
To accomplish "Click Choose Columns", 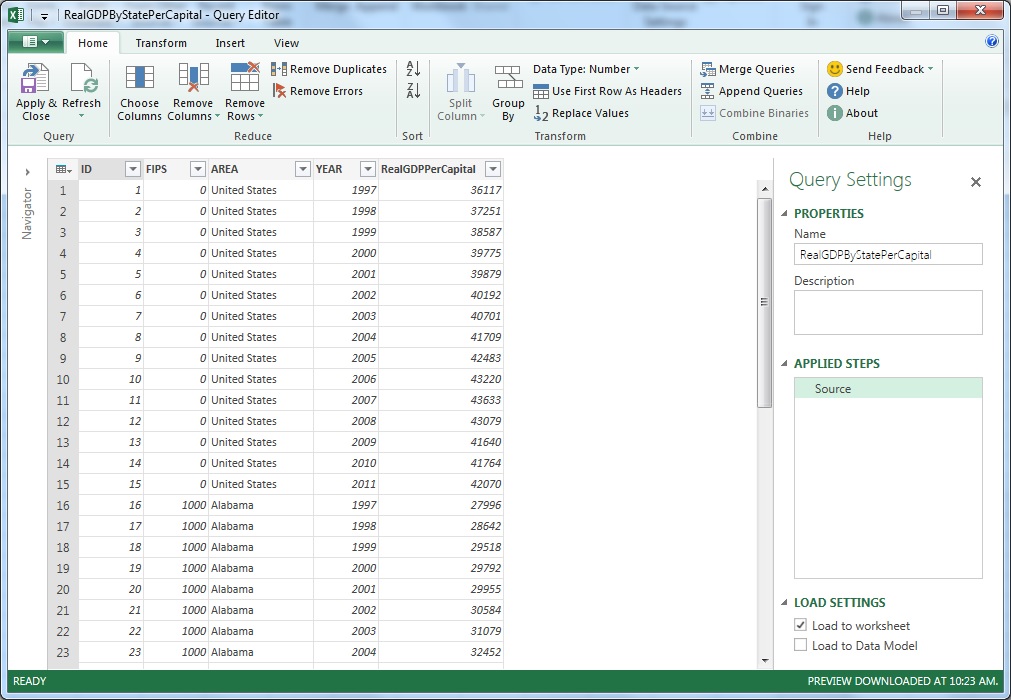I will [139, 90].
